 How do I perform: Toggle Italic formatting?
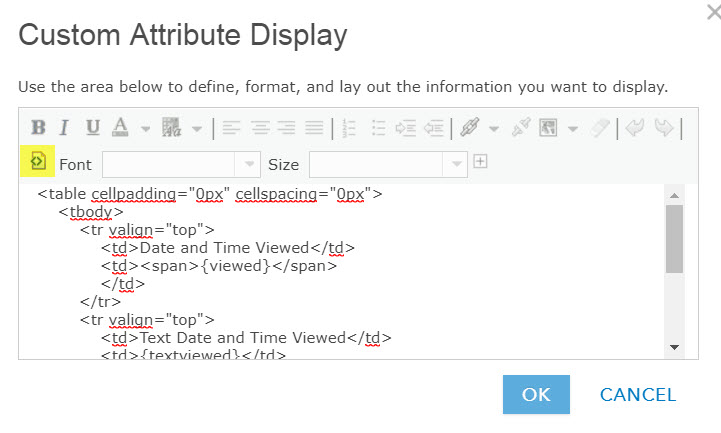(x=64, y=127)
